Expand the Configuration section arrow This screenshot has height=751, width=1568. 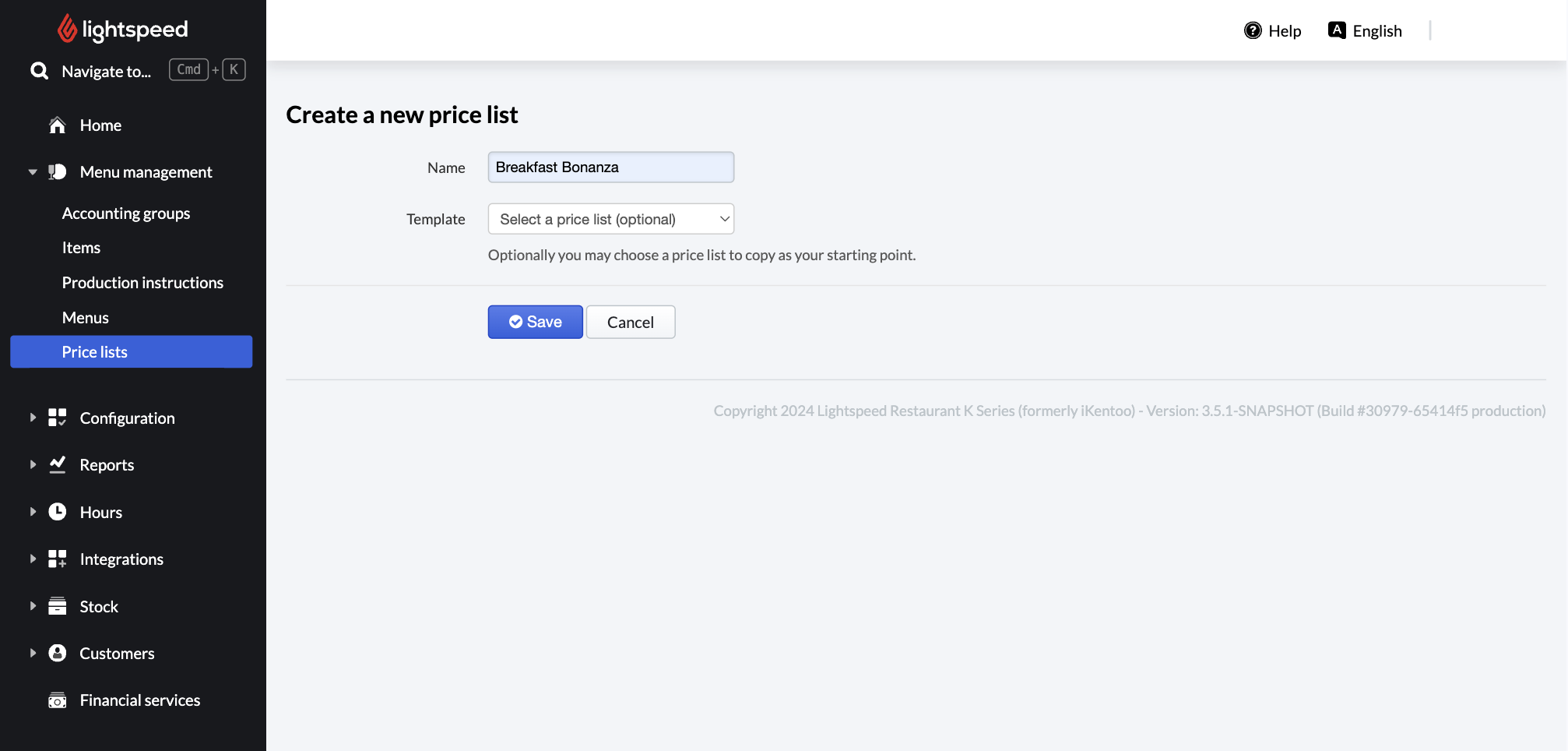pos(33,418)
